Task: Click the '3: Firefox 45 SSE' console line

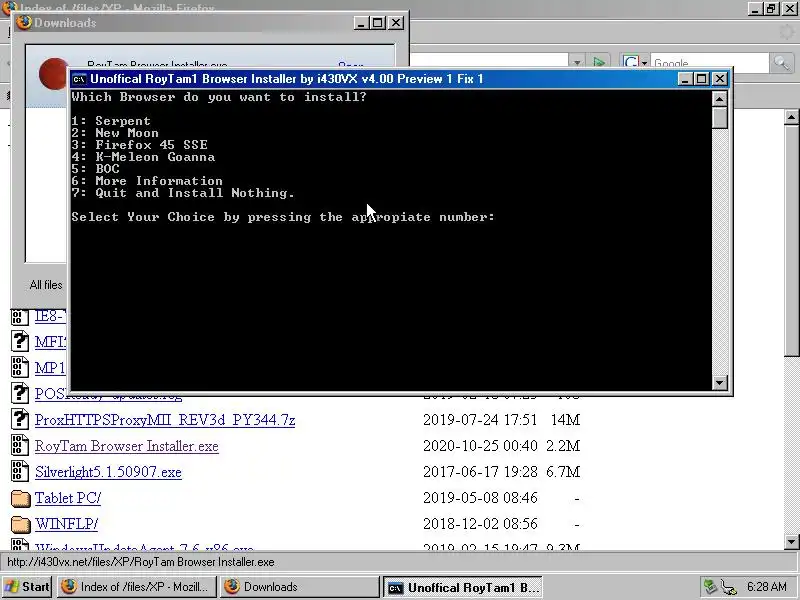Action: [140, 145]
